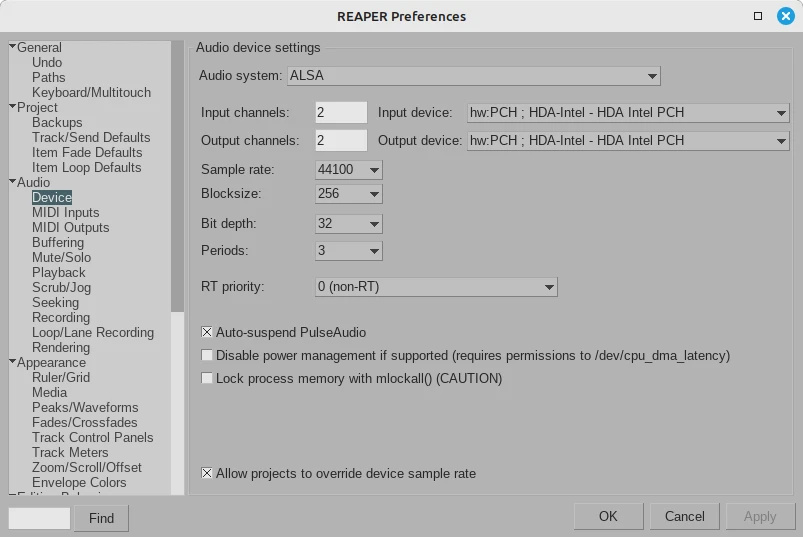This screenshot has height=537, width=803.
Task: Open MIDI Outputs page
Action: tap(71, 227)
